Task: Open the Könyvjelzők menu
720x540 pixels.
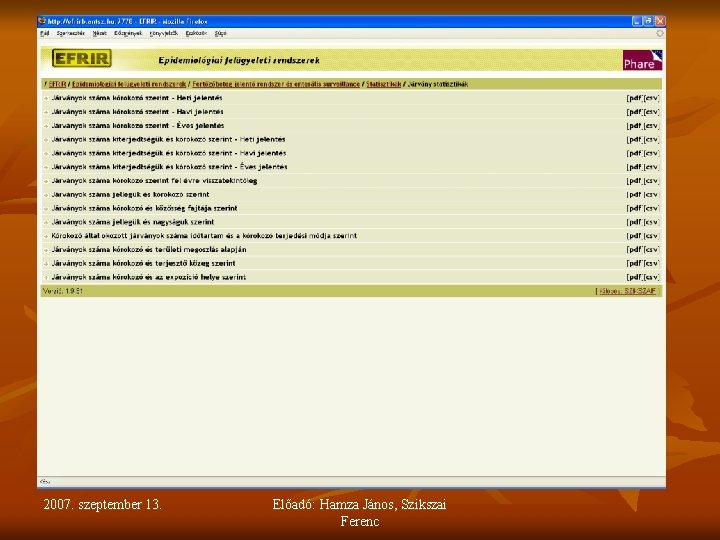Action: [x=163, y=33]
